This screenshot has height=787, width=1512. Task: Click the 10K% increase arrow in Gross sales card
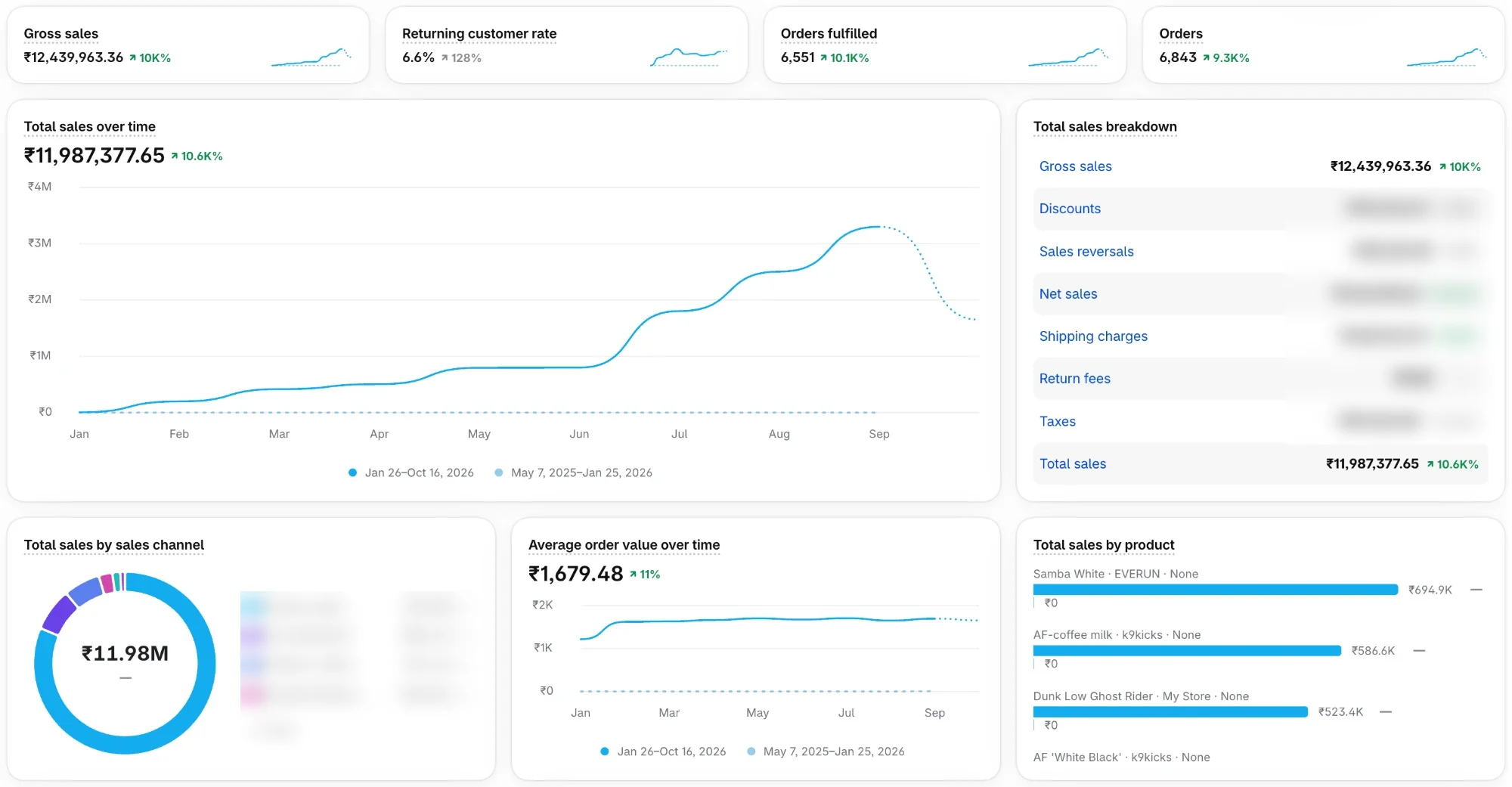(150, 58)
